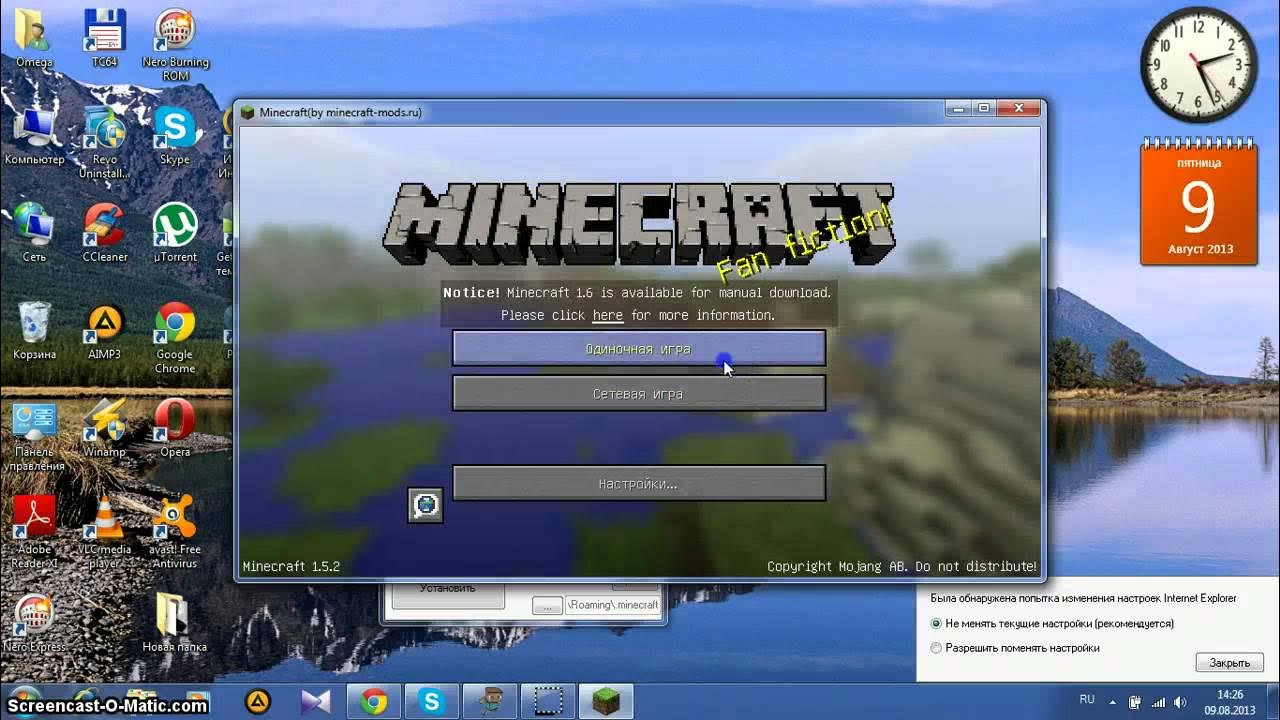Image resolution: width=1280 pixels, height=720 pixels.
Task: Click Закрыть in the Internet Explorer popup
Action: (1229, 662)
